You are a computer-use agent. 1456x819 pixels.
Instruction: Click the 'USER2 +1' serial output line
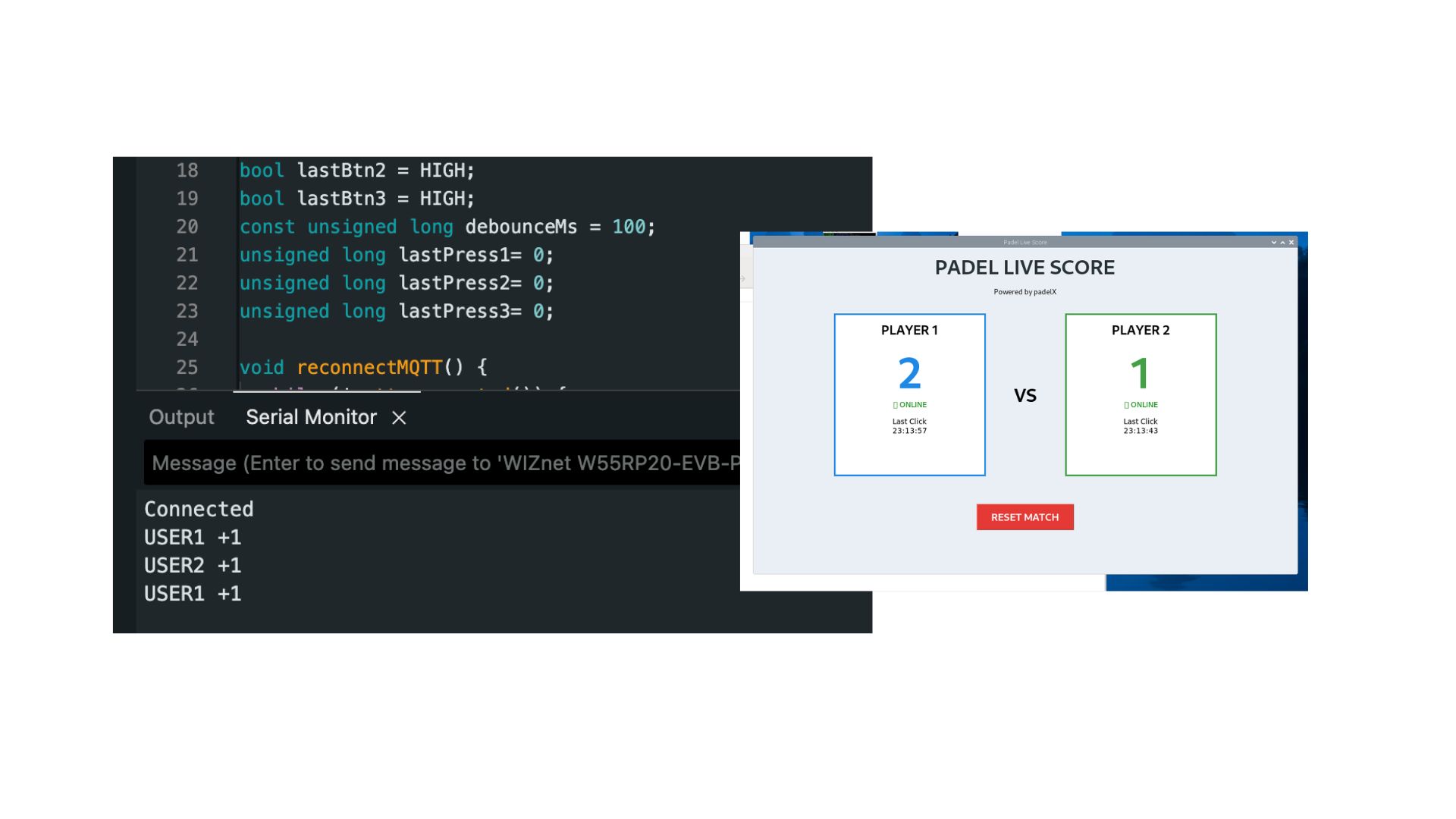point(193,565)
